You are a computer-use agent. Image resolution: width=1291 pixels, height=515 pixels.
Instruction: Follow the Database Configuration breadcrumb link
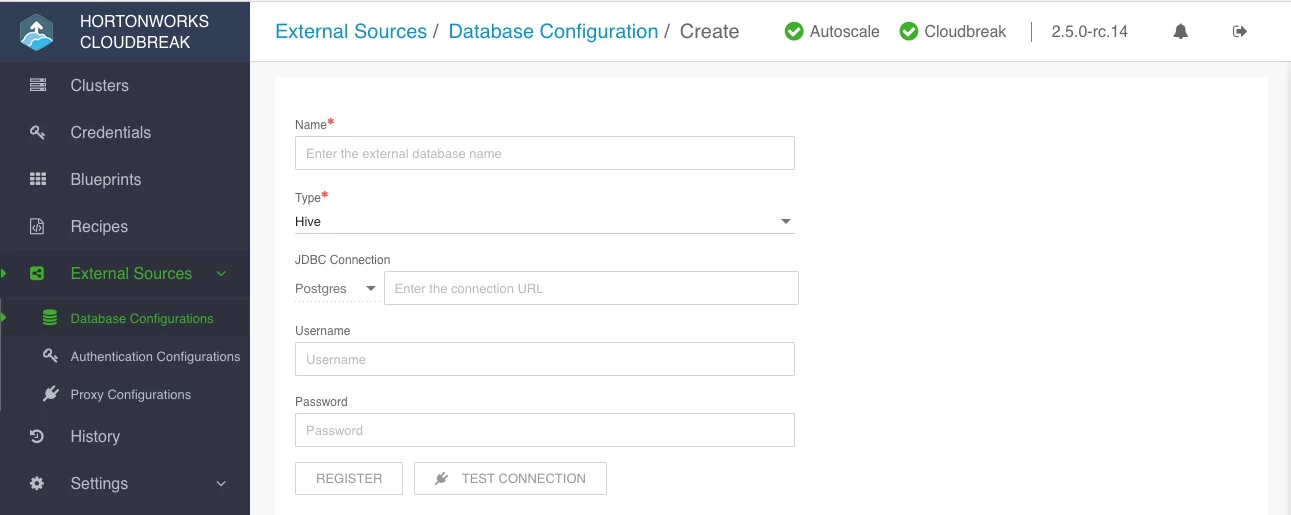click(x=553, y=31)
